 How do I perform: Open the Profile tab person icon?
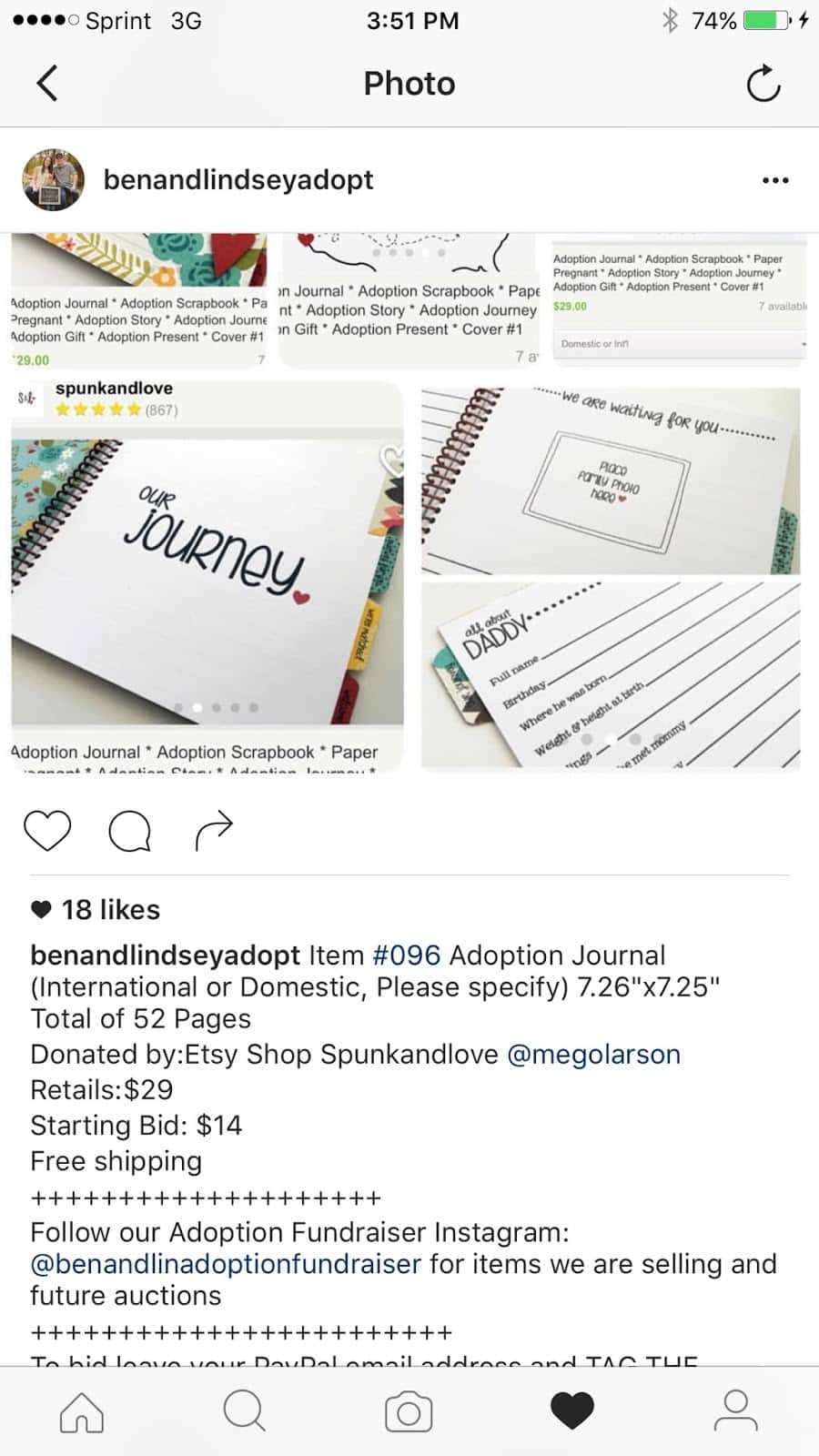point(735,1411)
